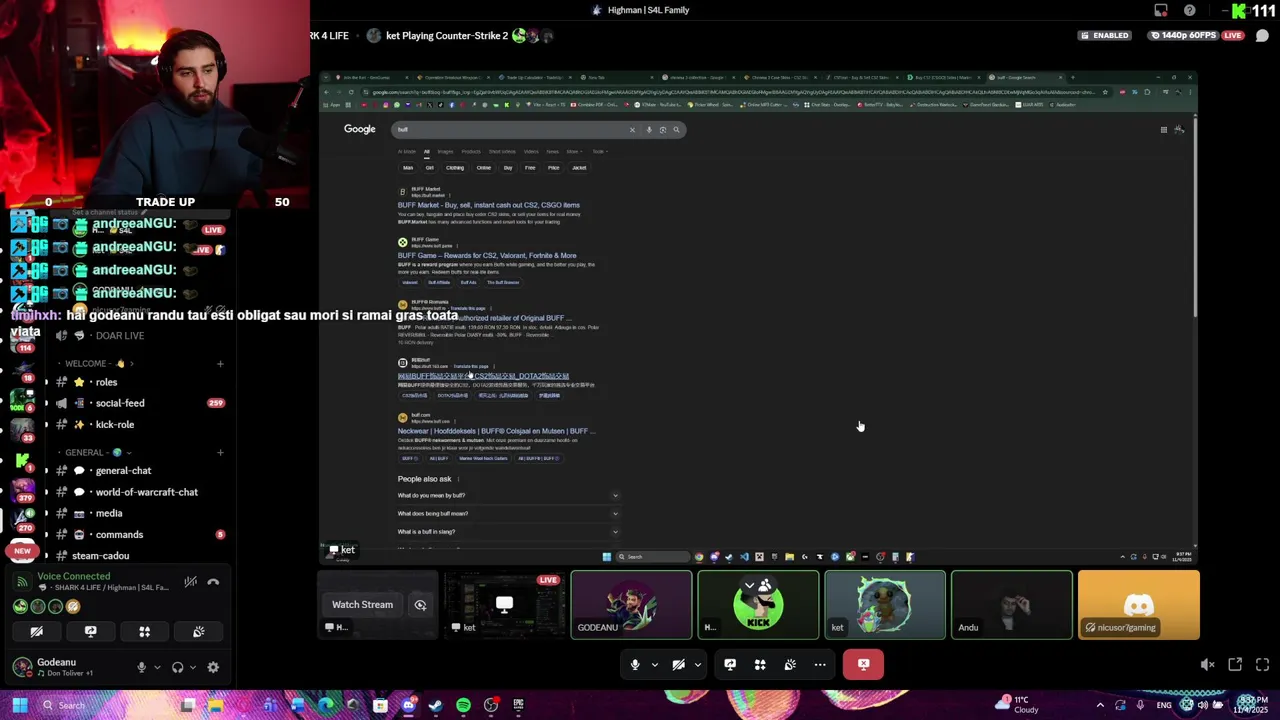Open Discord inbox icon at top right
1280x720 pixels.
[x=1161, y=10]
